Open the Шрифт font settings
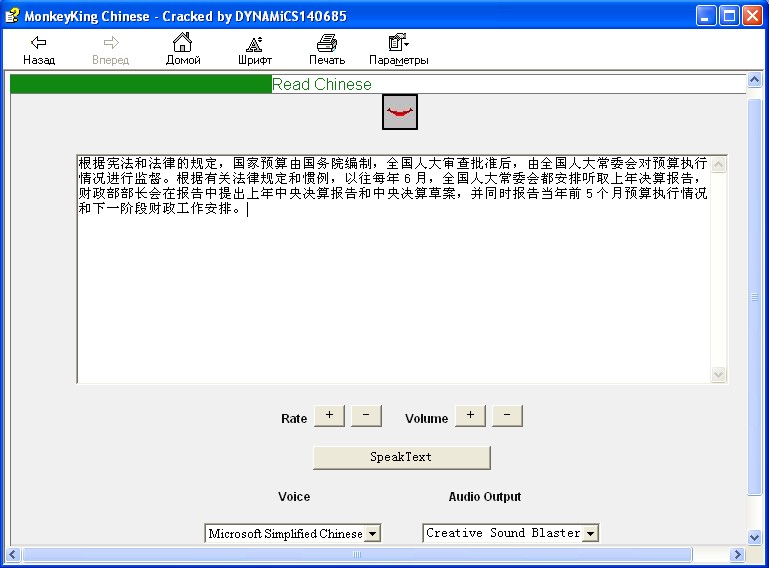Screen dimensions: 769x568 click(255, 49)
